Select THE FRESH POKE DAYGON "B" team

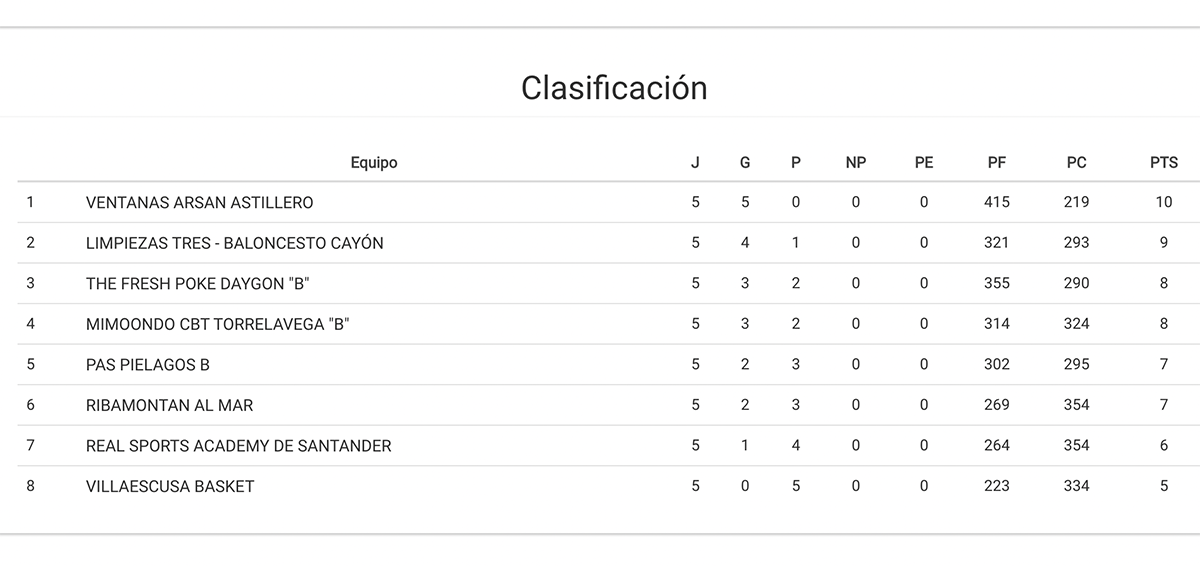pos(198,283)
